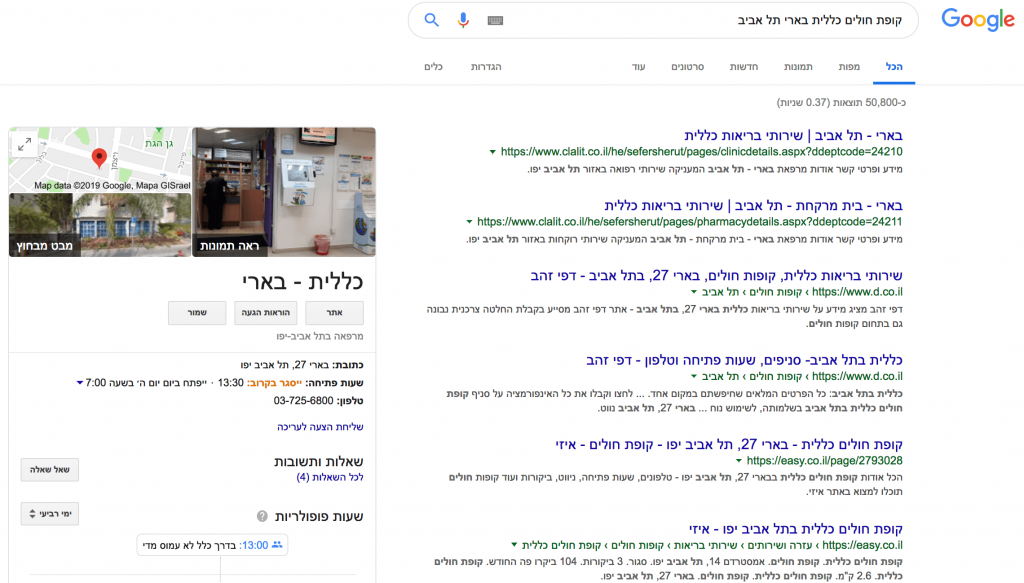Viewport: 1024px width, 583px height.
Task: Open the מבט מבחוץ street view thumbnail
Action: click(x=100, y=225)
